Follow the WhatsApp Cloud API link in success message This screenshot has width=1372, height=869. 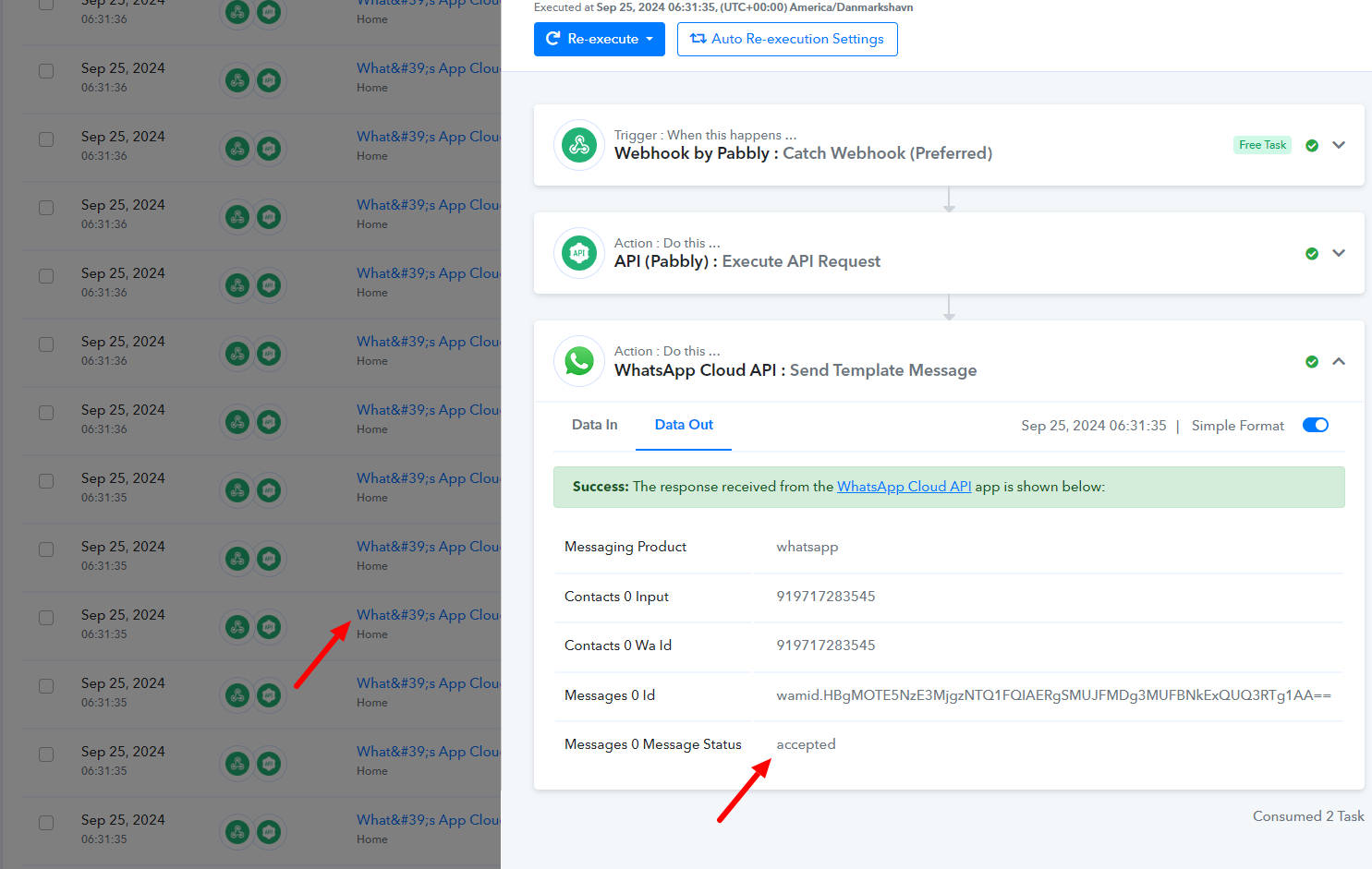(x=905, y=487)
